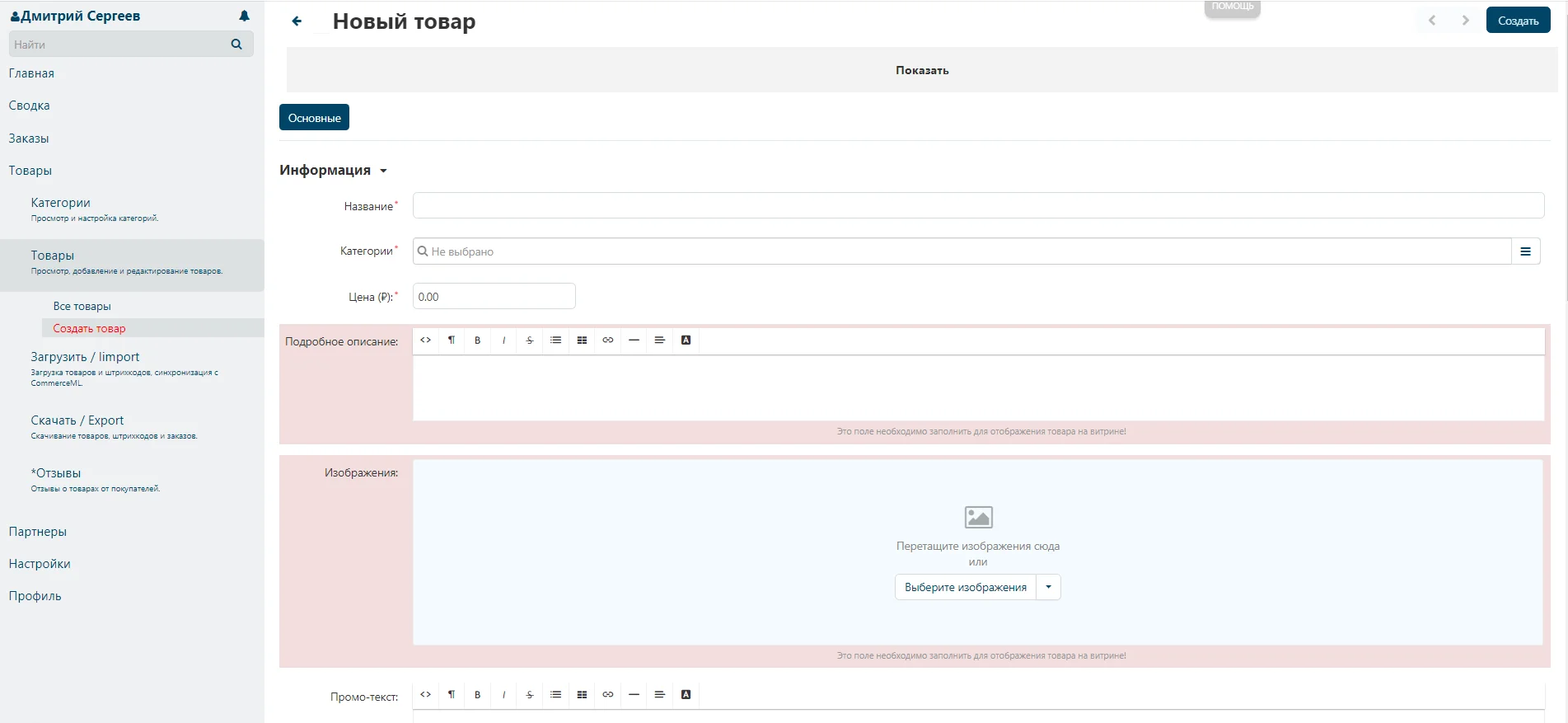The image size is (1568, 723).
Task: Insert table in Промо-текст editor
Action: point(582,695)
